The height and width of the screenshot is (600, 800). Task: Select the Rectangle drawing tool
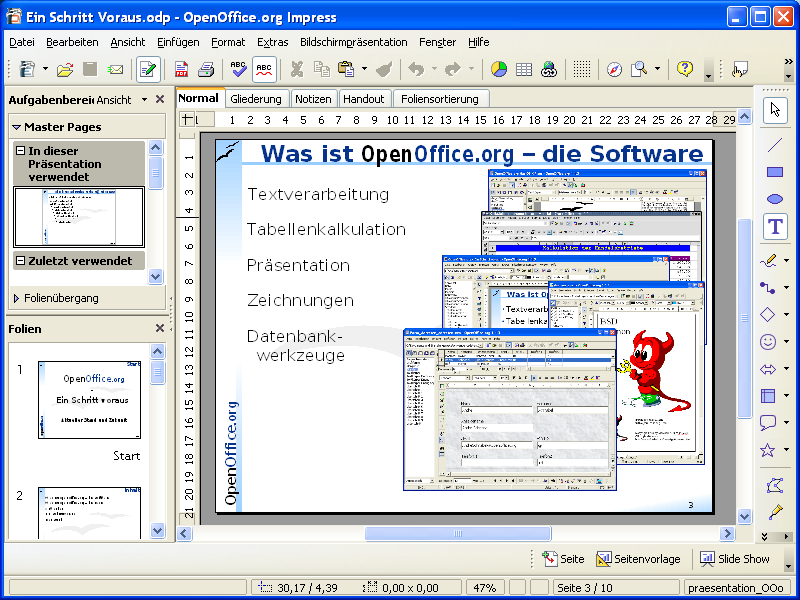click(775, 172)
